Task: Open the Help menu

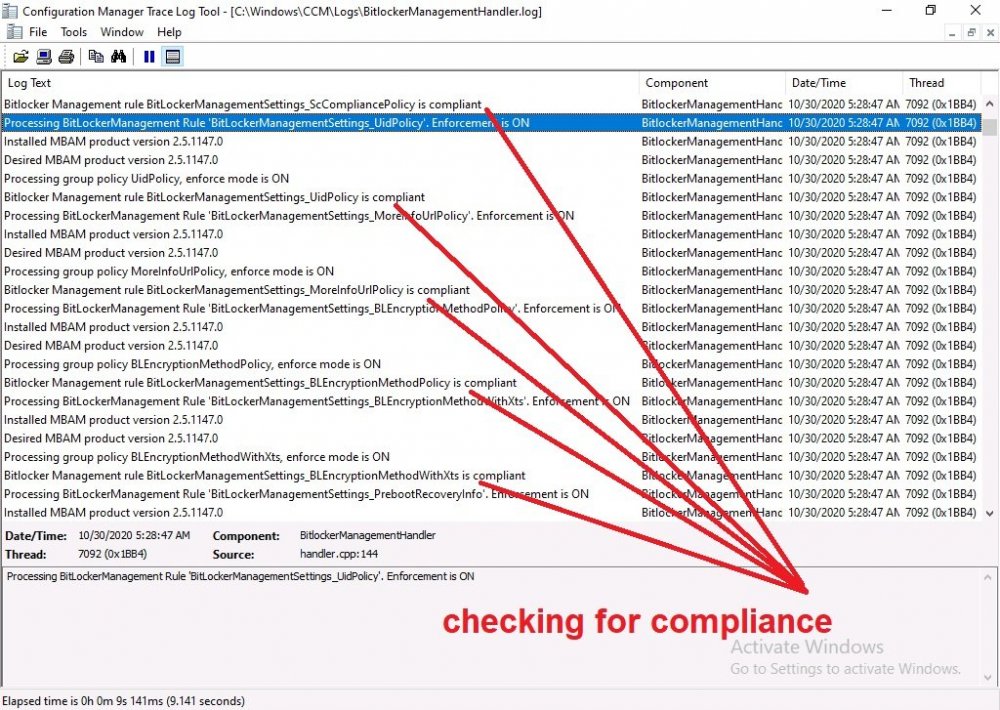Action: [169, 32]
